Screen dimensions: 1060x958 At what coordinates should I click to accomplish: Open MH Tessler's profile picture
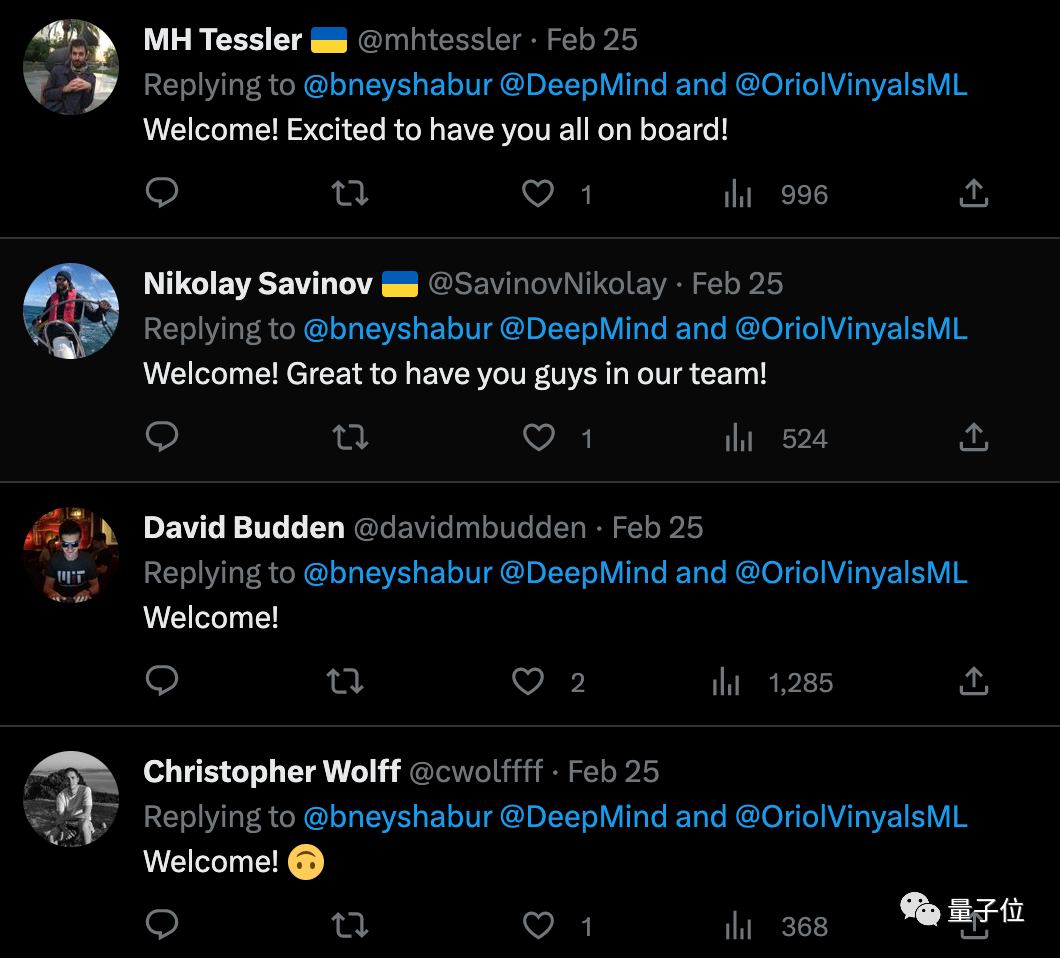pos(71,66)
